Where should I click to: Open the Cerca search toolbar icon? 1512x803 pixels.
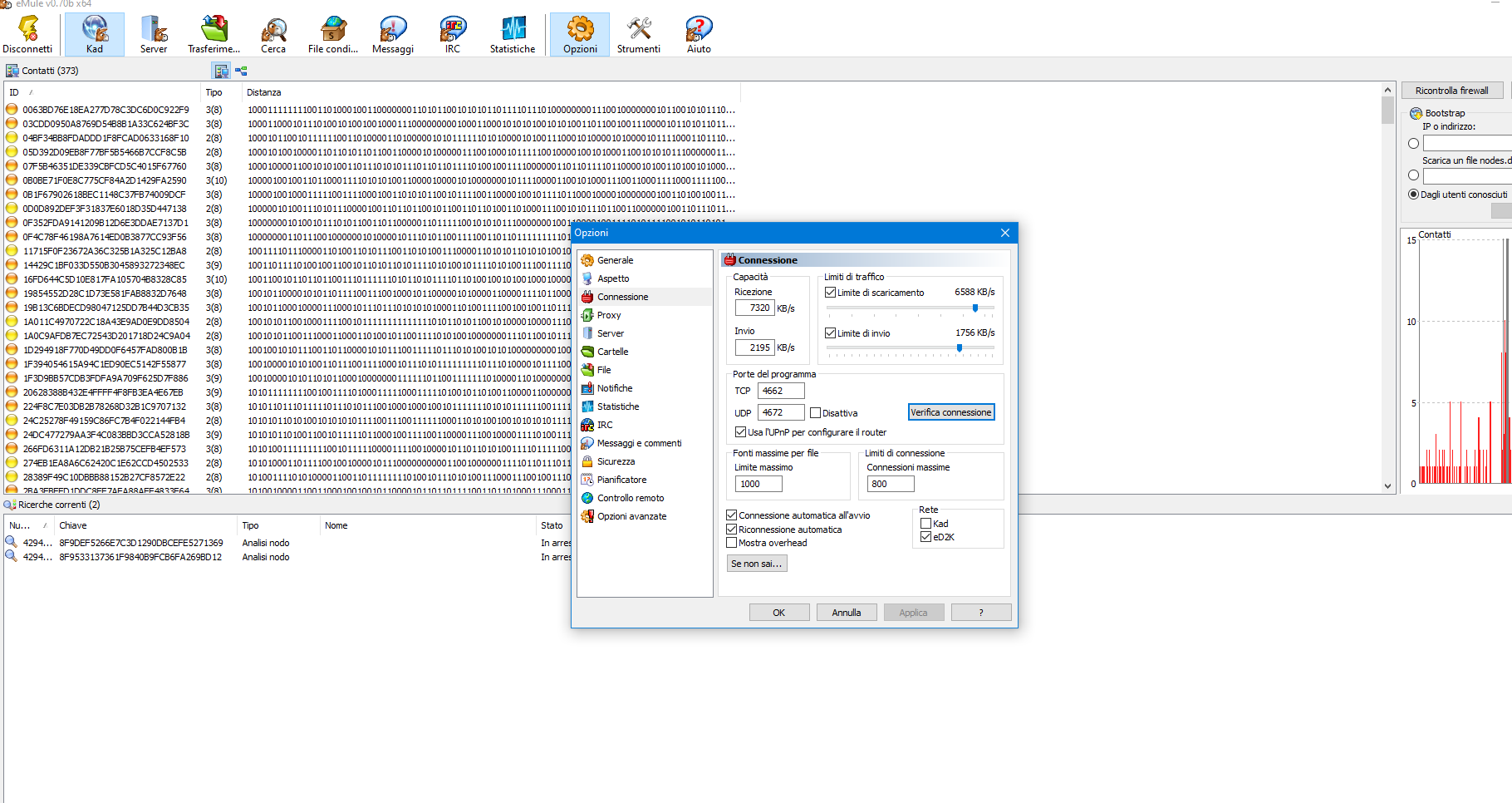(x=273, y=35)
